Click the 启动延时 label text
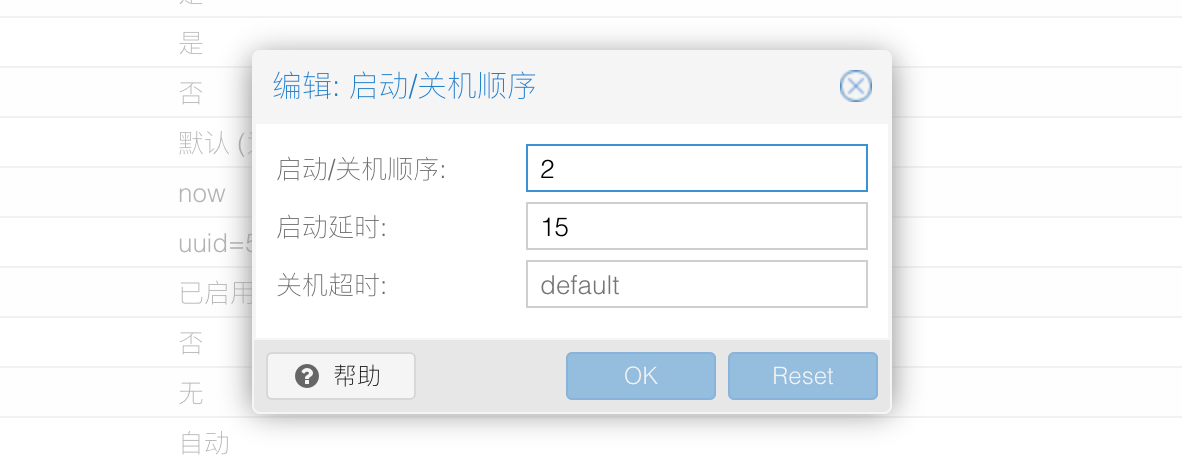 point(331,228)
